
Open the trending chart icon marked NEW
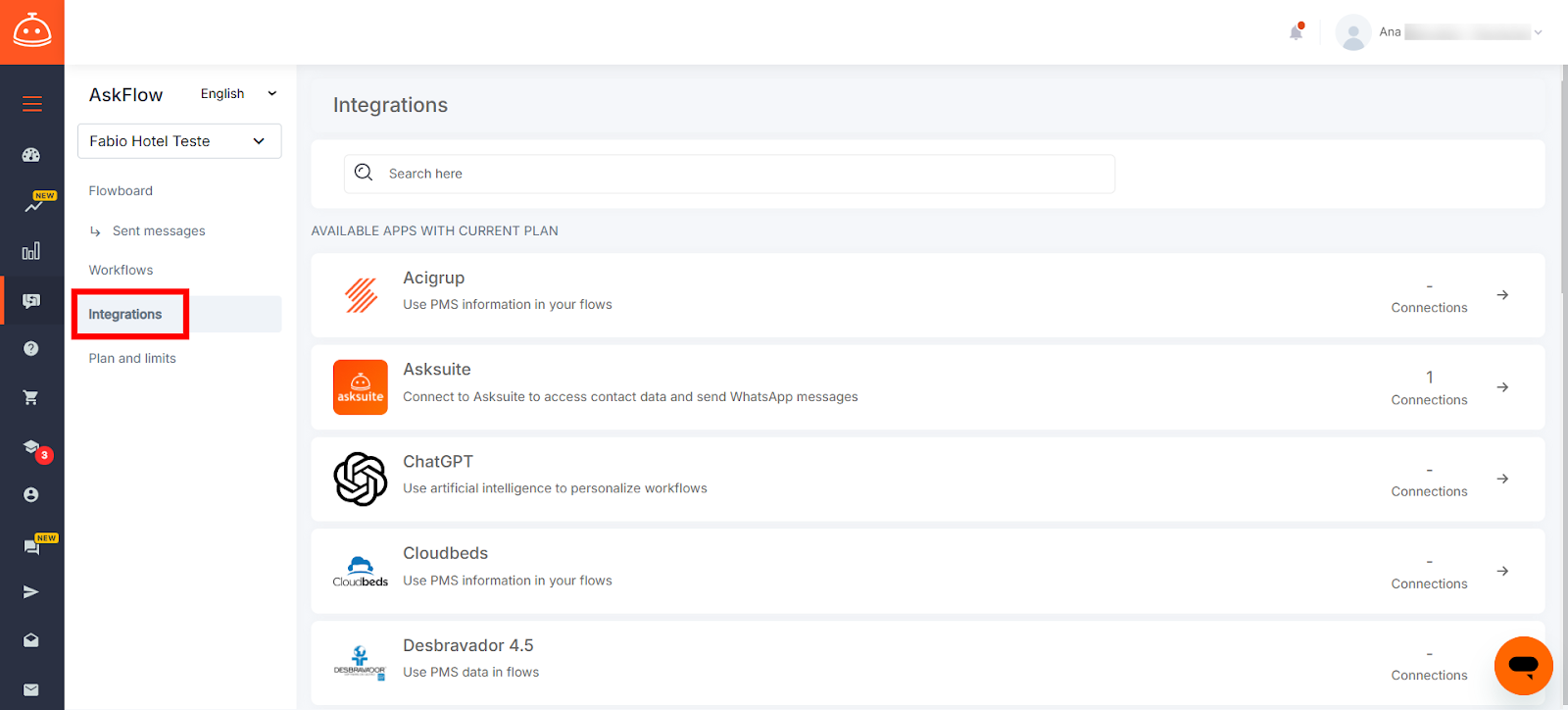(x=33, y=206)
